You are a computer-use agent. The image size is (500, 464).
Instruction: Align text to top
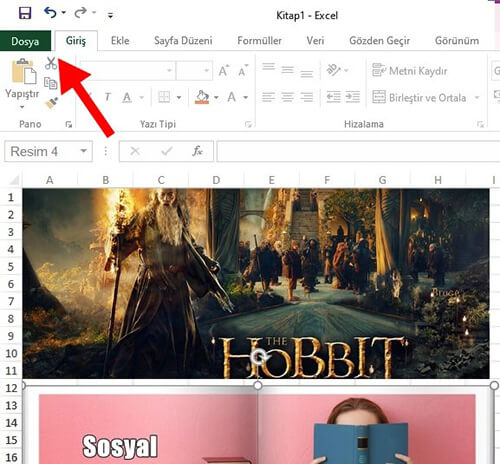tap(268, 67)
